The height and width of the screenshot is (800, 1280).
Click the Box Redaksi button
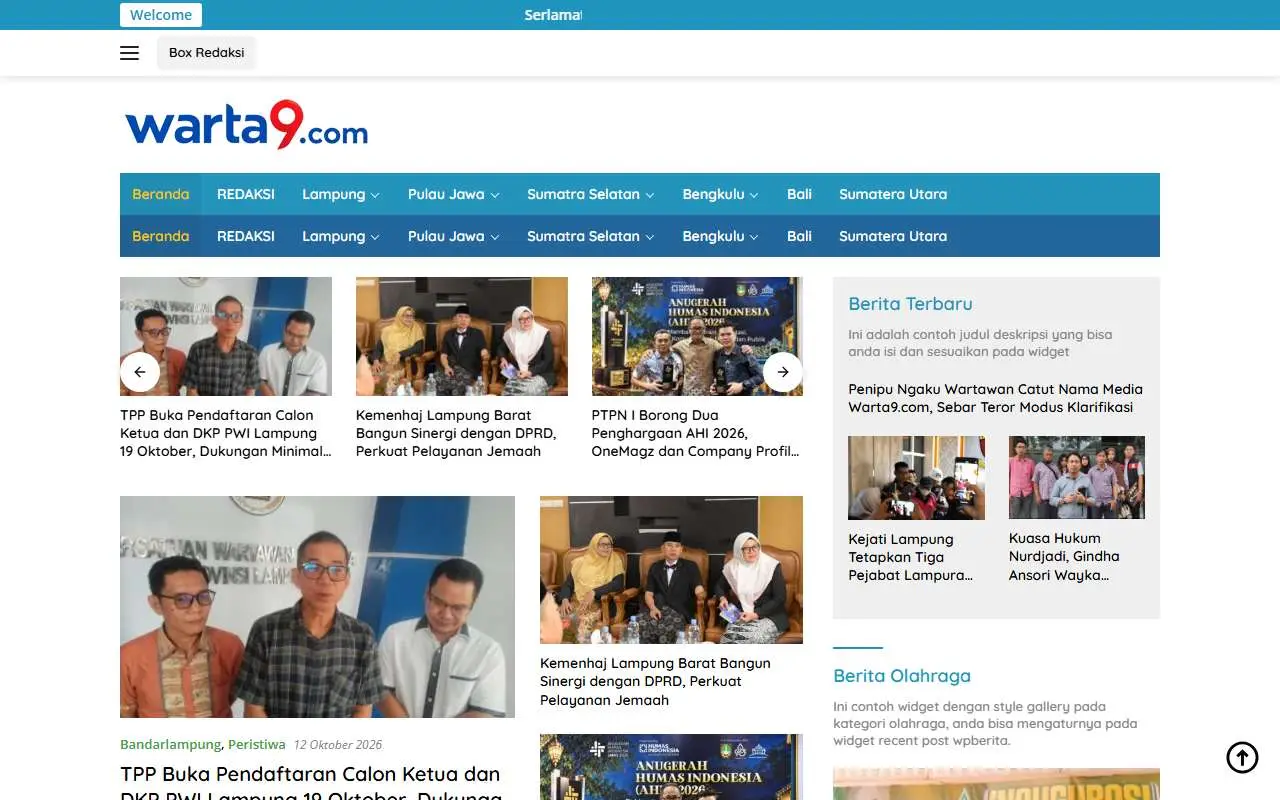(x=207, y=53)
